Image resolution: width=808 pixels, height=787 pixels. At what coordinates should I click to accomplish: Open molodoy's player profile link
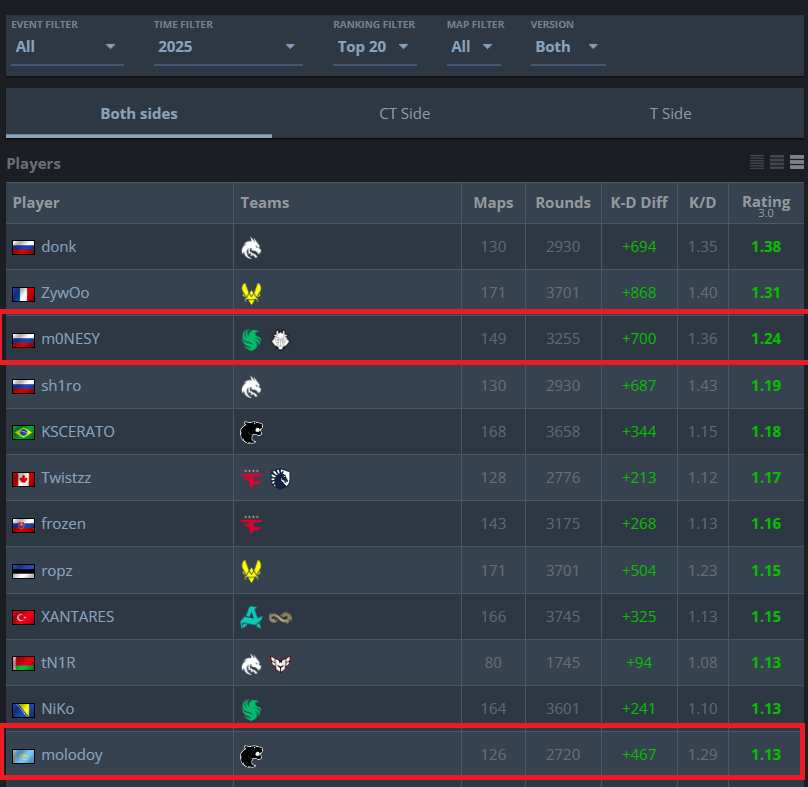[72, 755]
